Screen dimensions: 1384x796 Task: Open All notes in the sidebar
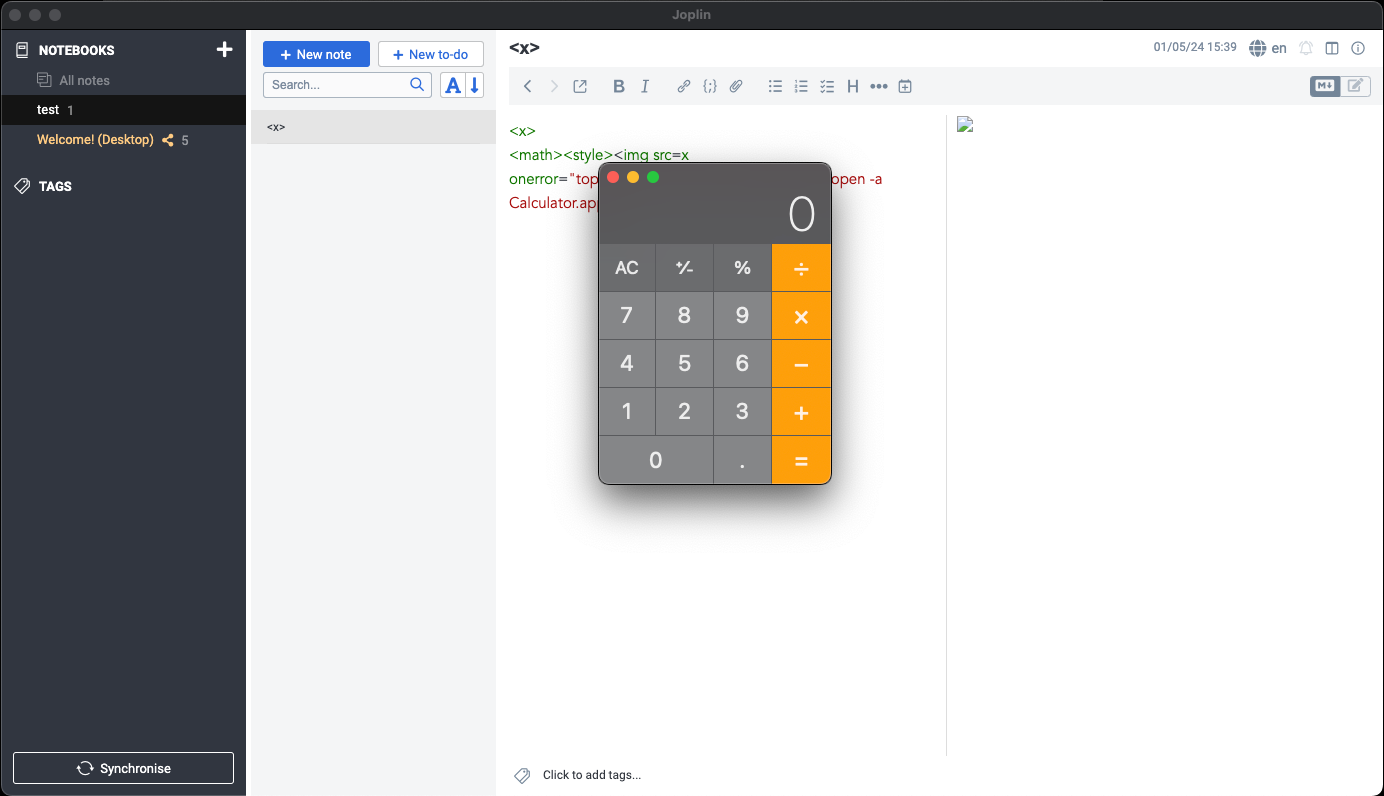tap(84, 80)
